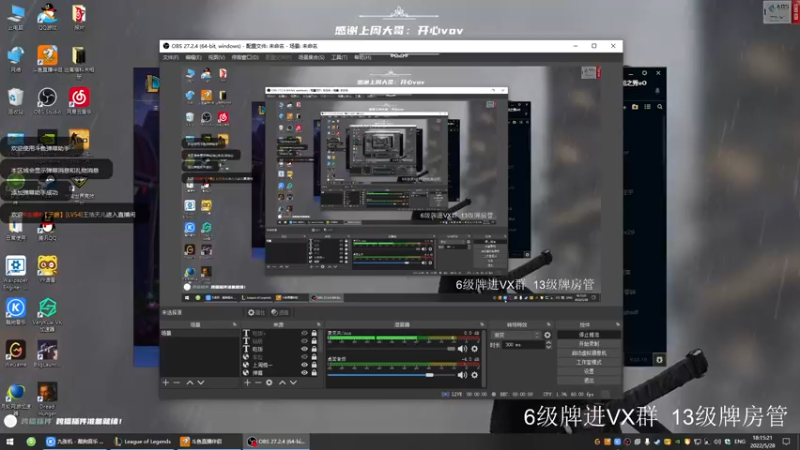Switch to League of Legends in the taskbar

click(x=142, y=441)
